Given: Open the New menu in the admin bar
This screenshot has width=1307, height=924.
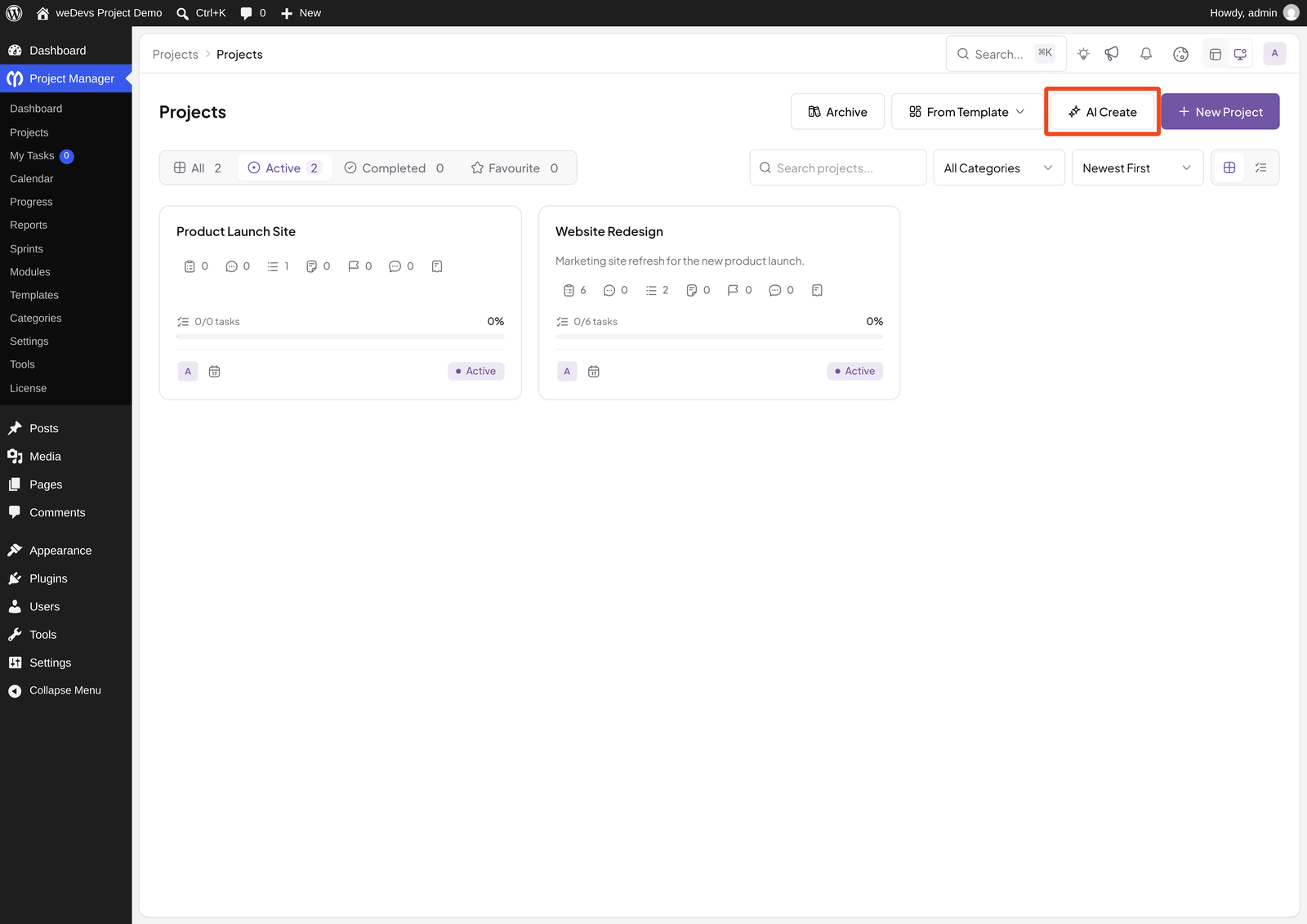Looking at the screenshot, I should pyautogui.click(x=301, y=13).
